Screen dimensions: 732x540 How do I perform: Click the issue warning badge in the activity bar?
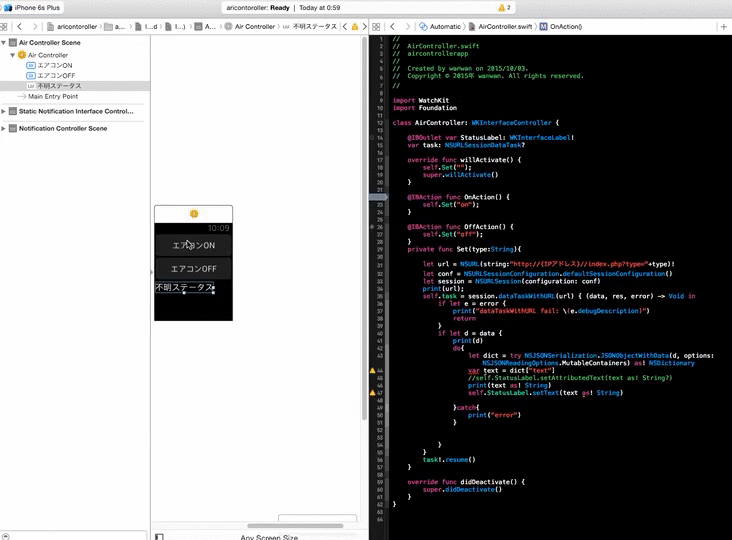(504, 7)
